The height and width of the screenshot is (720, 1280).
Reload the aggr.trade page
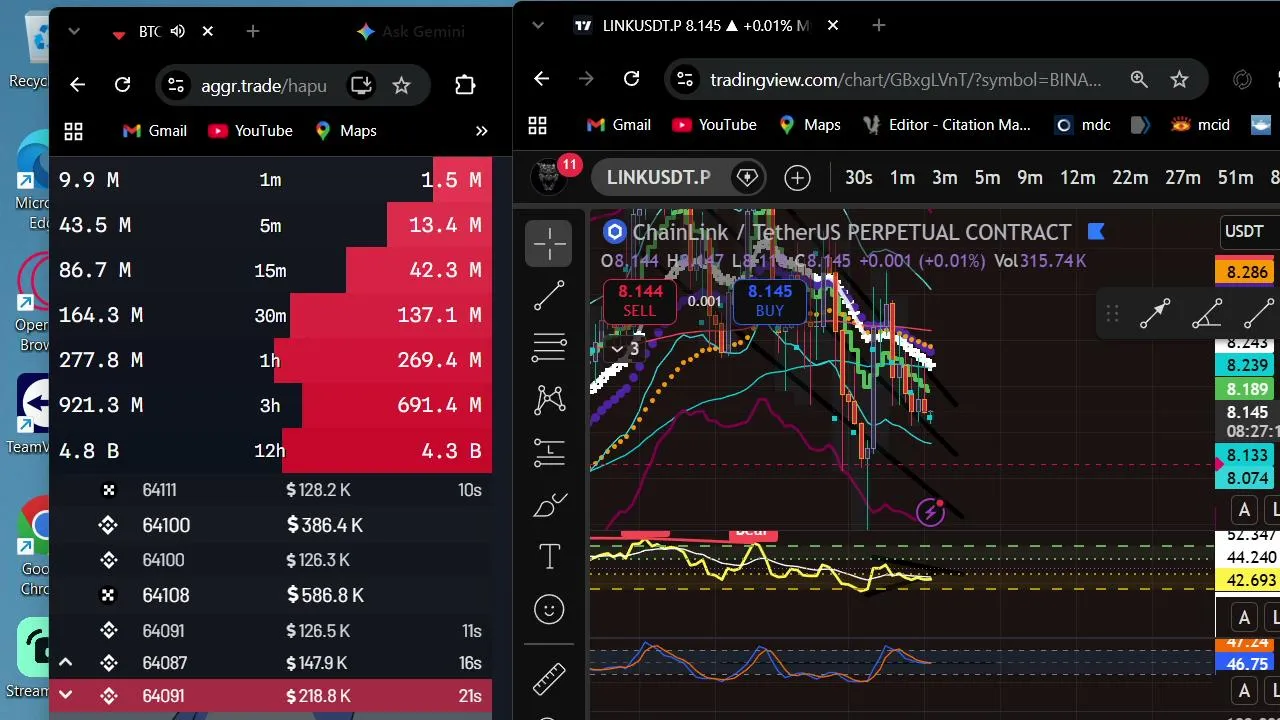click(x=122, y=85)
